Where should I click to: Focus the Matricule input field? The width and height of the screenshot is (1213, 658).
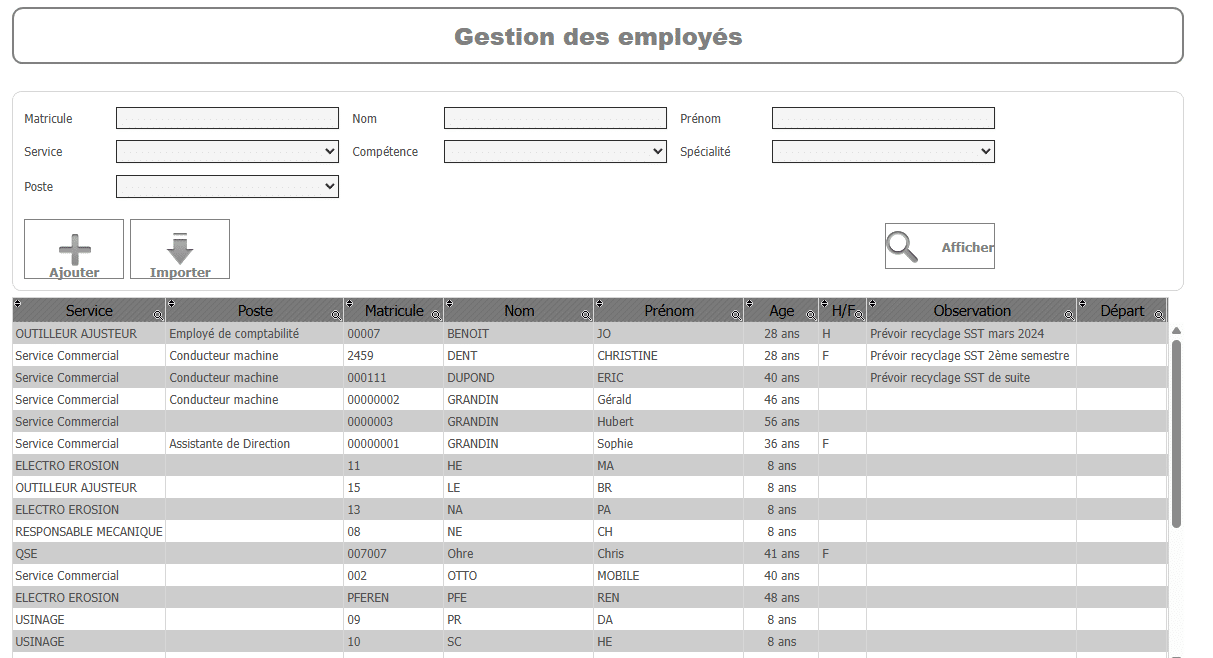(x=227, y=118)
